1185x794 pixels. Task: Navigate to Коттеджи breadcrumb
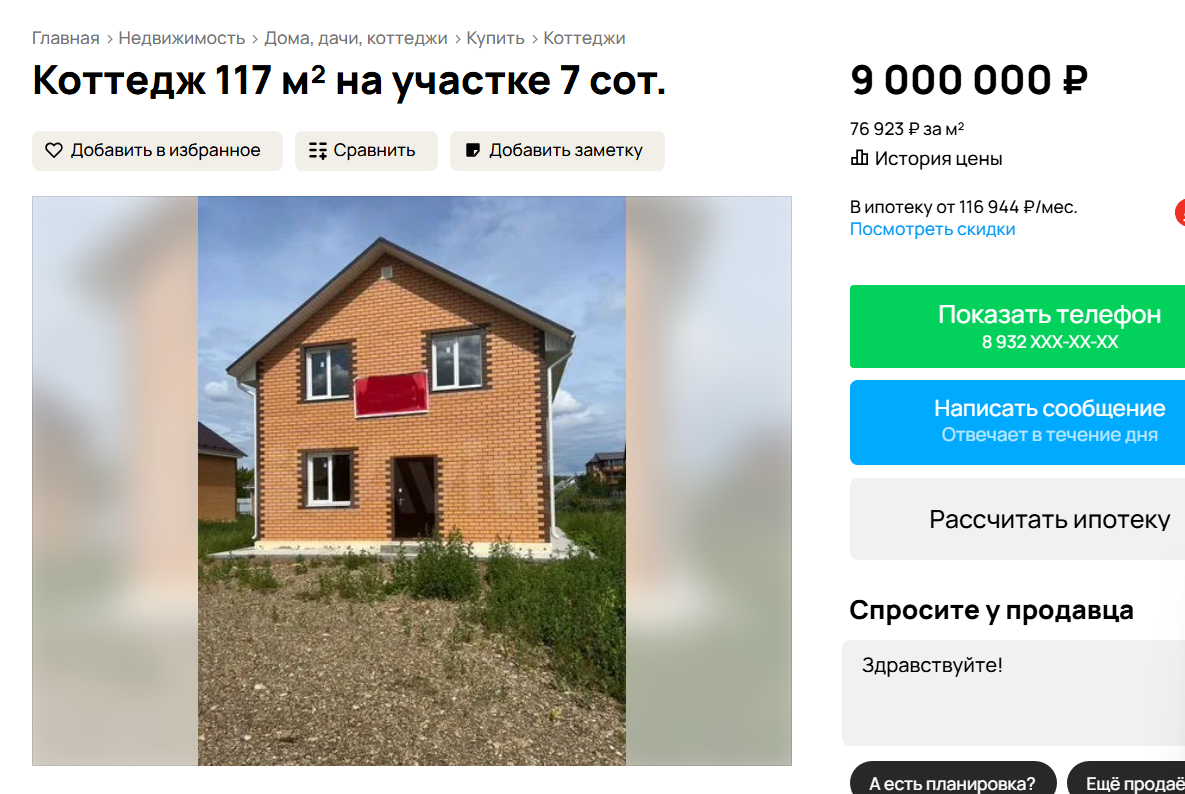point(584,38)
